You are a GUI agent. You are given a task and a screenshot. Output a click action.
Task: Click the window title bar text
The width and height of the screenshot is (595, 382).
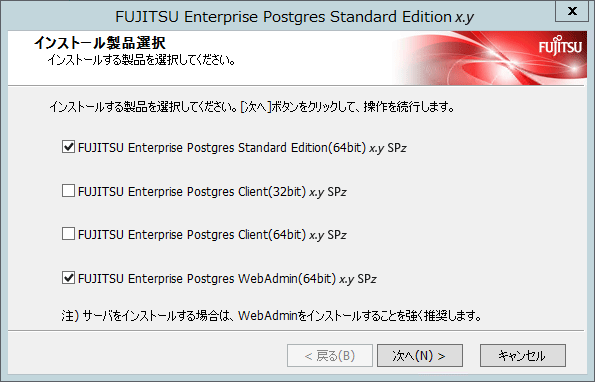point(294,17)
